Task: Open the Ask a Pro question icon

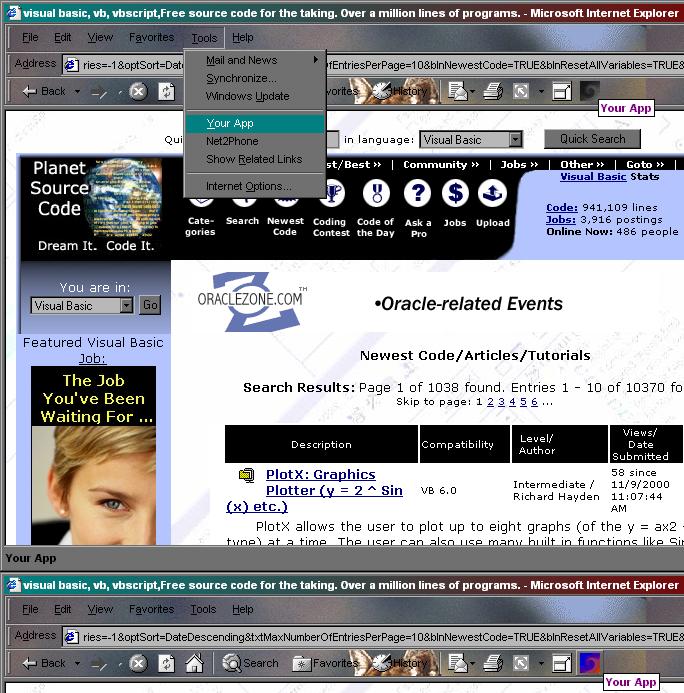Action: 418,194
